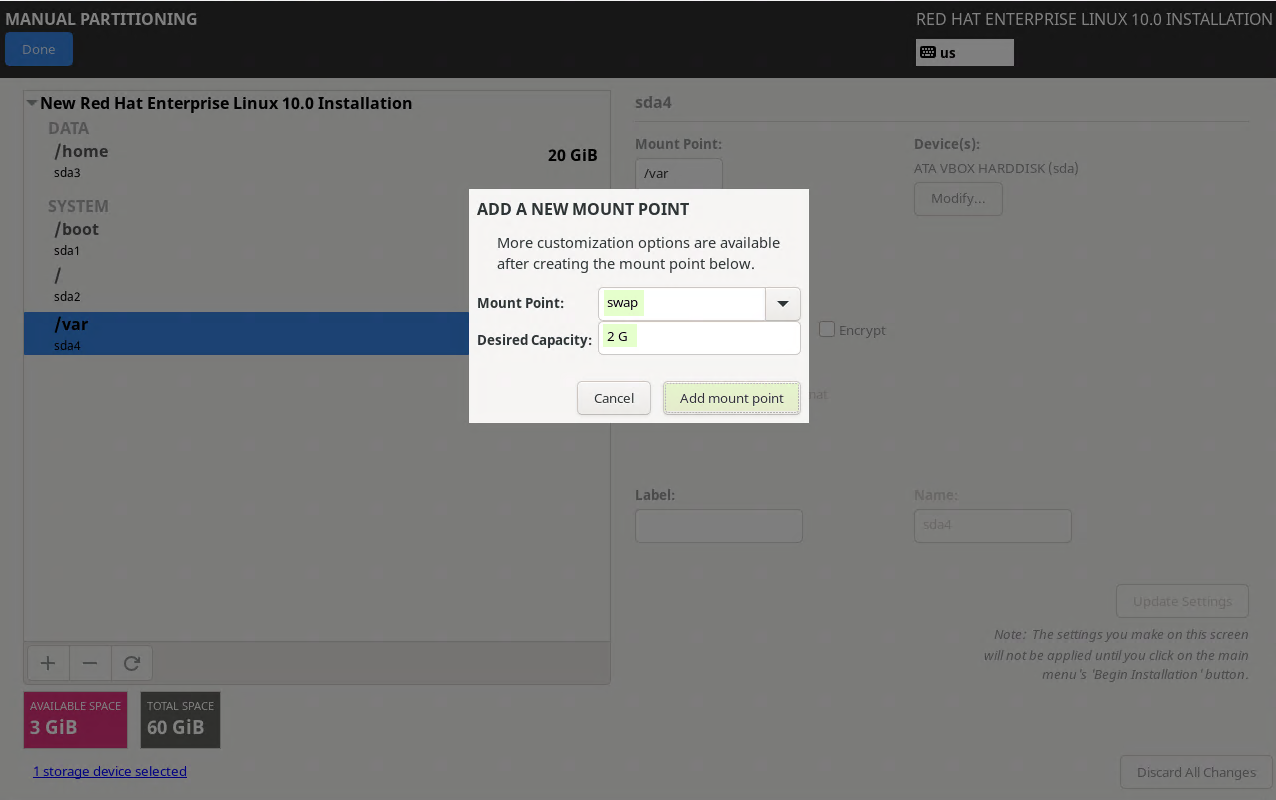This screenshot has width=1276, height=800.
Task: Open the Mount Point dropdown arrow
Action: (783, 304)
